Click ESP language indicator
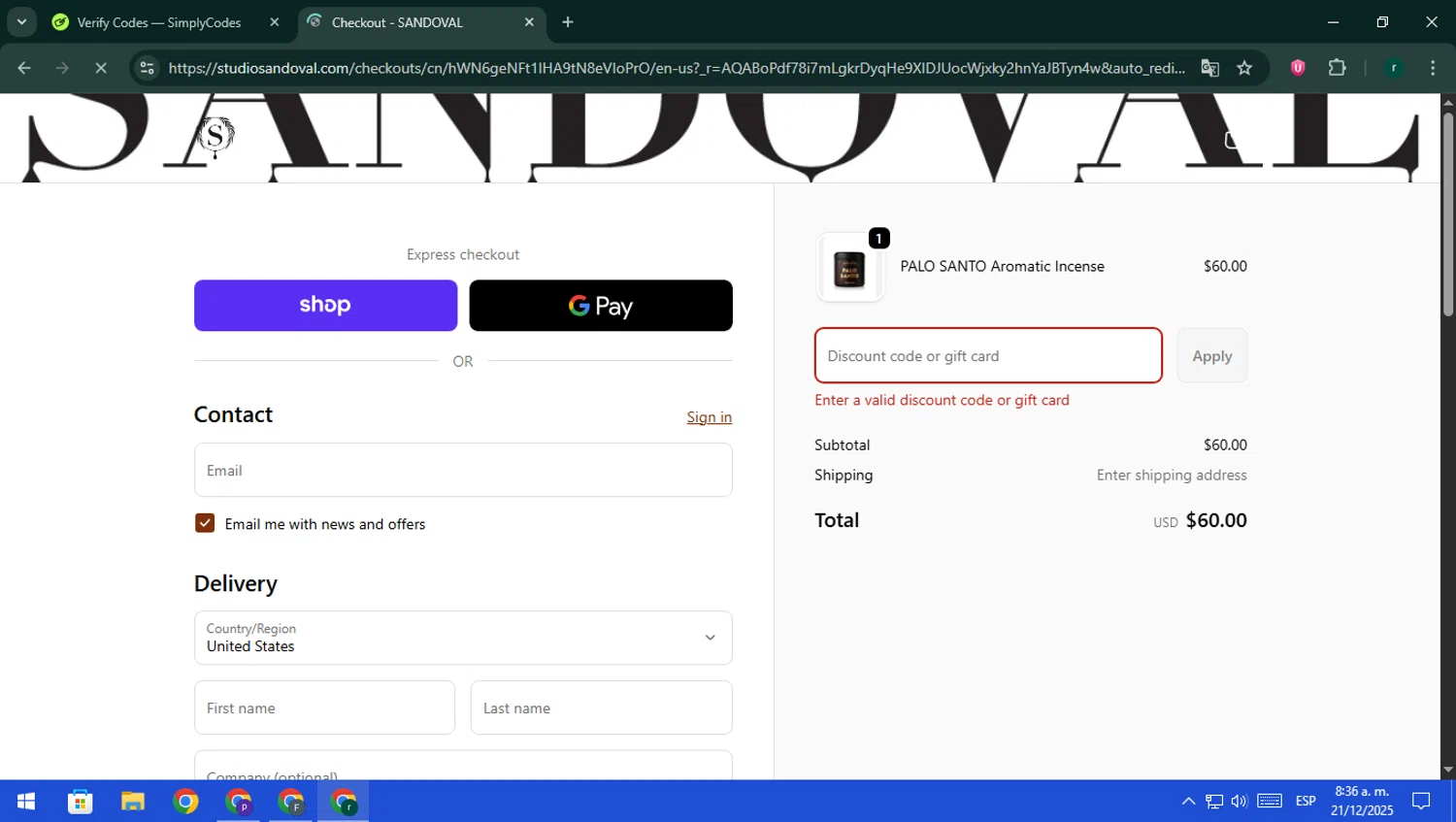The height and width of the screenshot is (822, 1456). 1306,802
